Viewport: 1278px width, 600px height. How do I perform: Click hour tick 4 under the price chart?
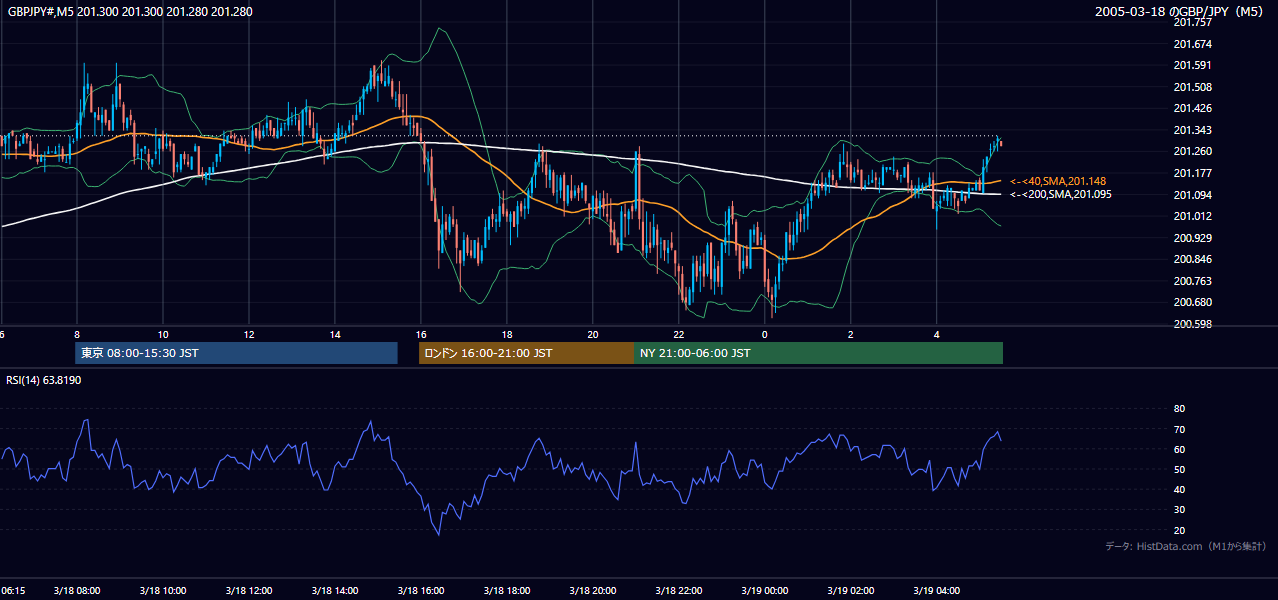[937, 334]
